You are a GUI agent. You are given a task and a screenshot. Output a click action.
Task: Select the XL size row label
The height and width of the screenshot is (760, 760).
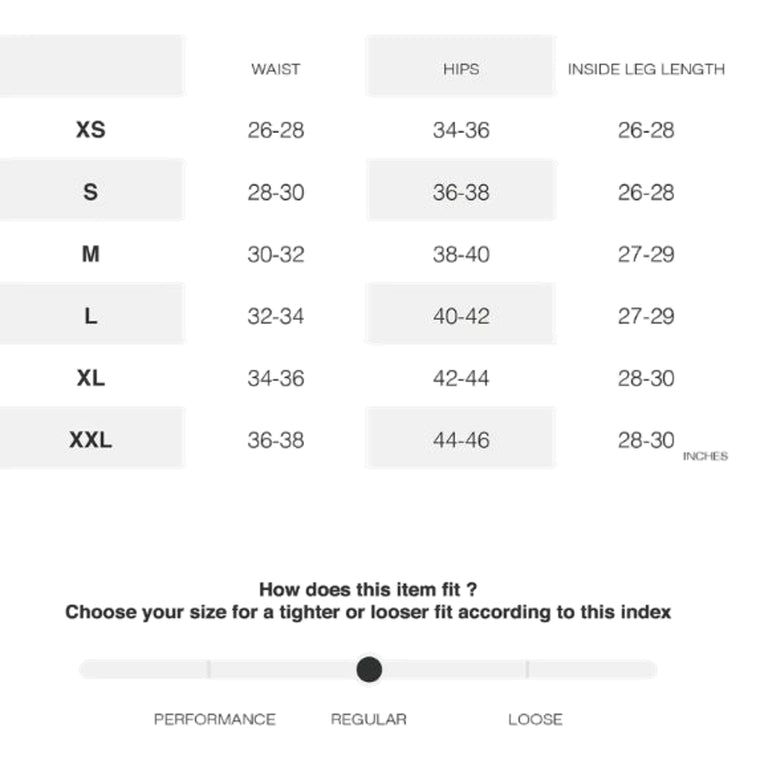[x=90, y=378]
